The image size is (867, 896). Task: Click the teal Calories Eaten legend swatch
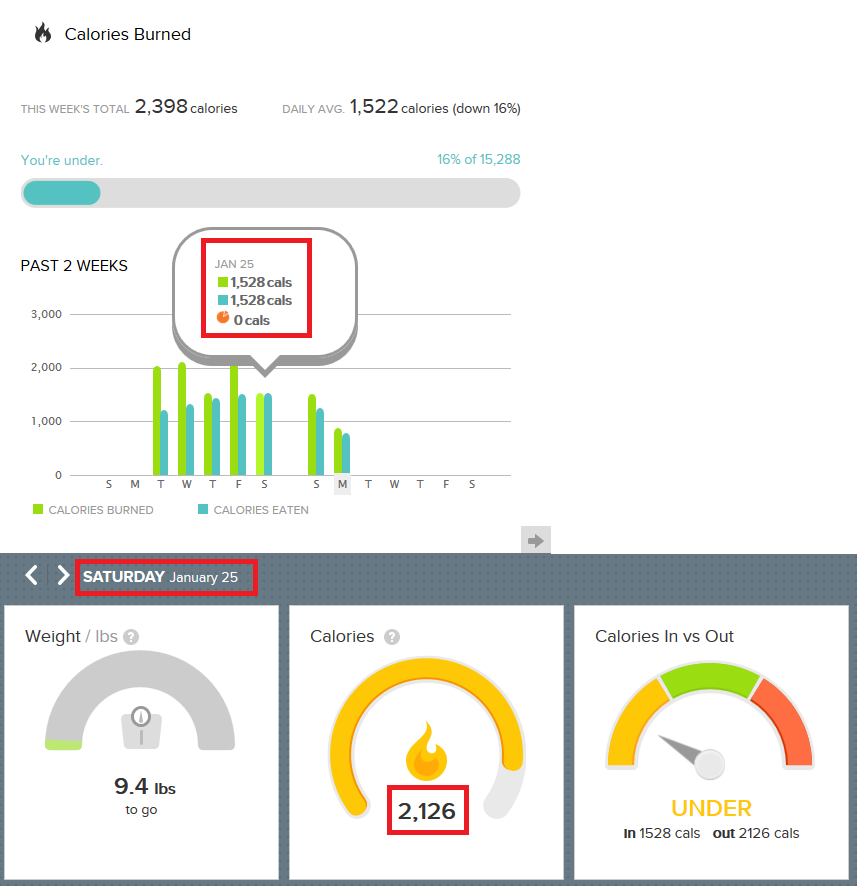point(202,509)
